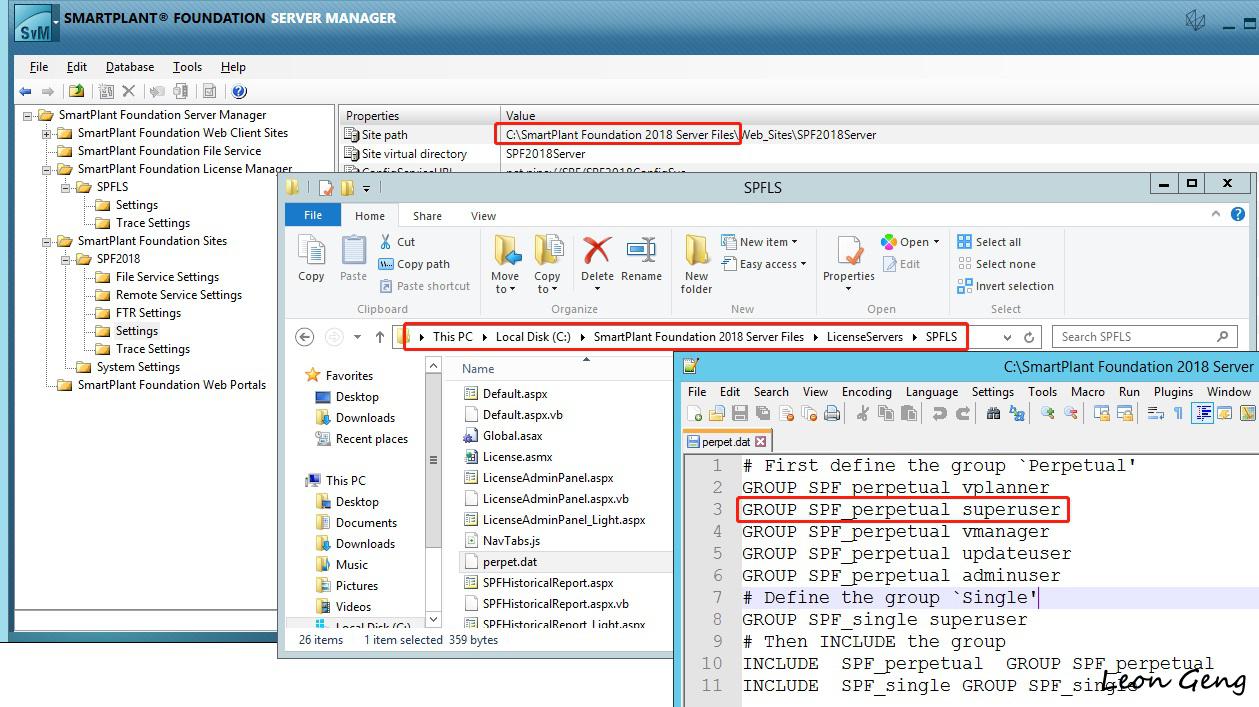The image size is (1259, 707).
Task: Toggle Show all characters pilcrow icon
Action: pos(1178,413)
